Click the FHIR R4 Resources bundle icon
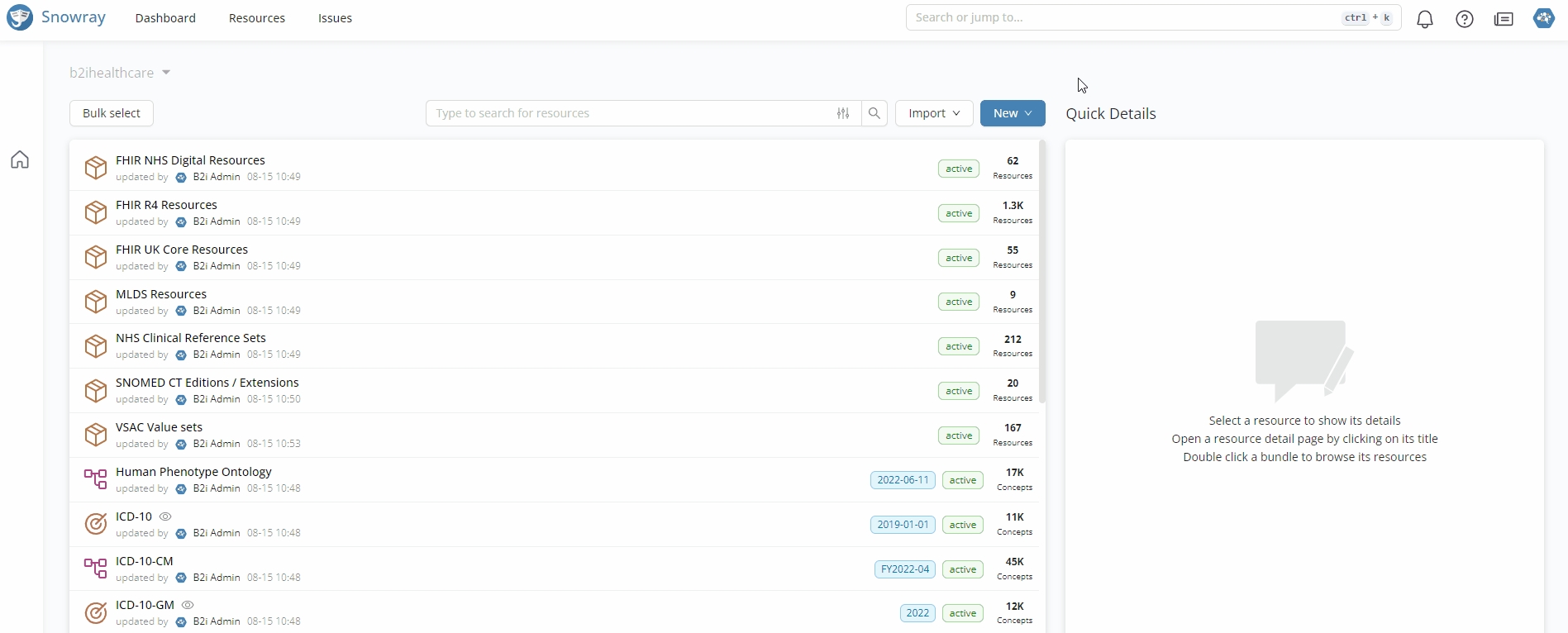The image size is (1568, 633). [96, 212]
